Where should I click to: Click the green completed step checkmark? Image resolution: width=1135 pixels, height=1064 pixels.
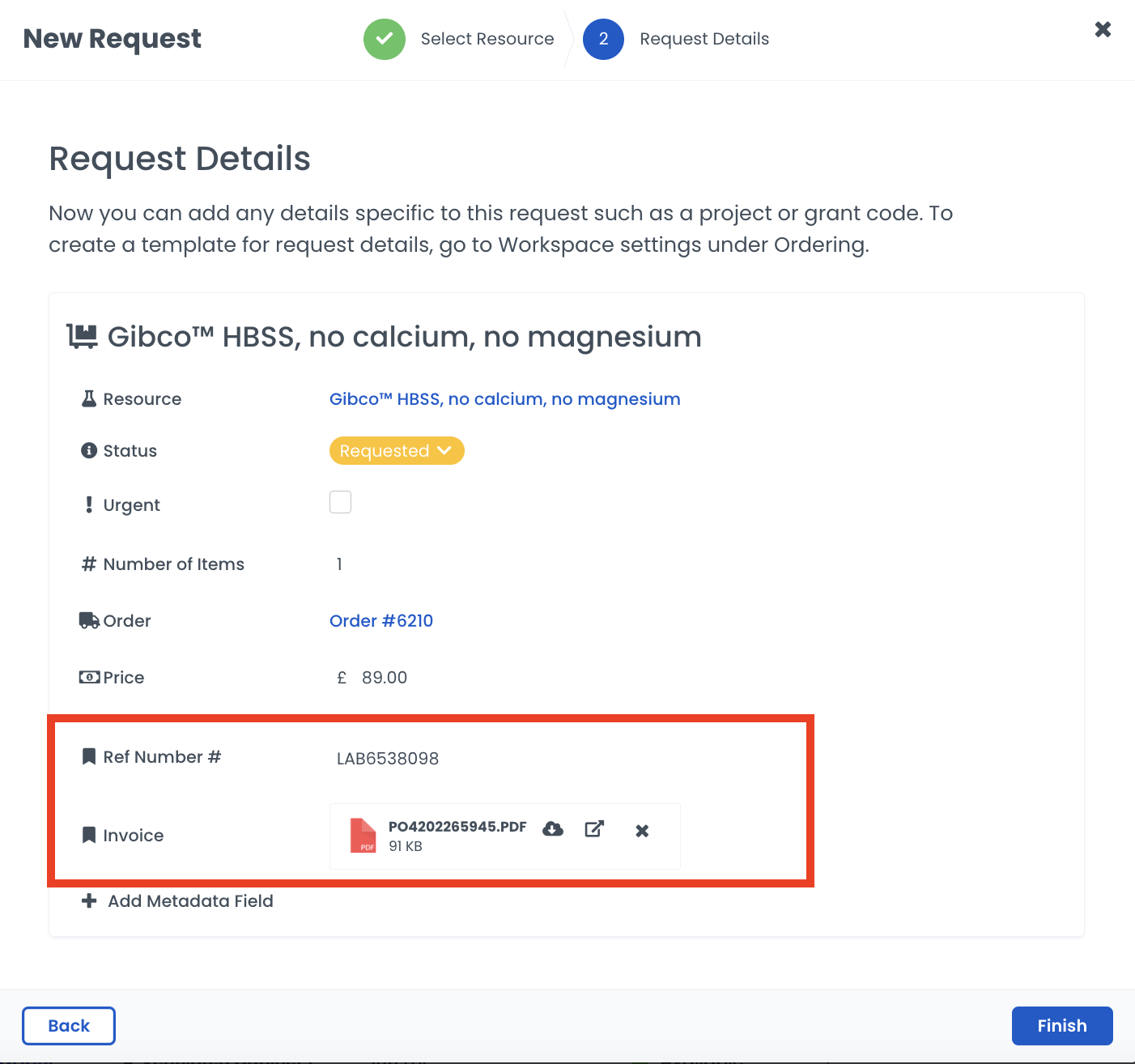click(385, 39)
